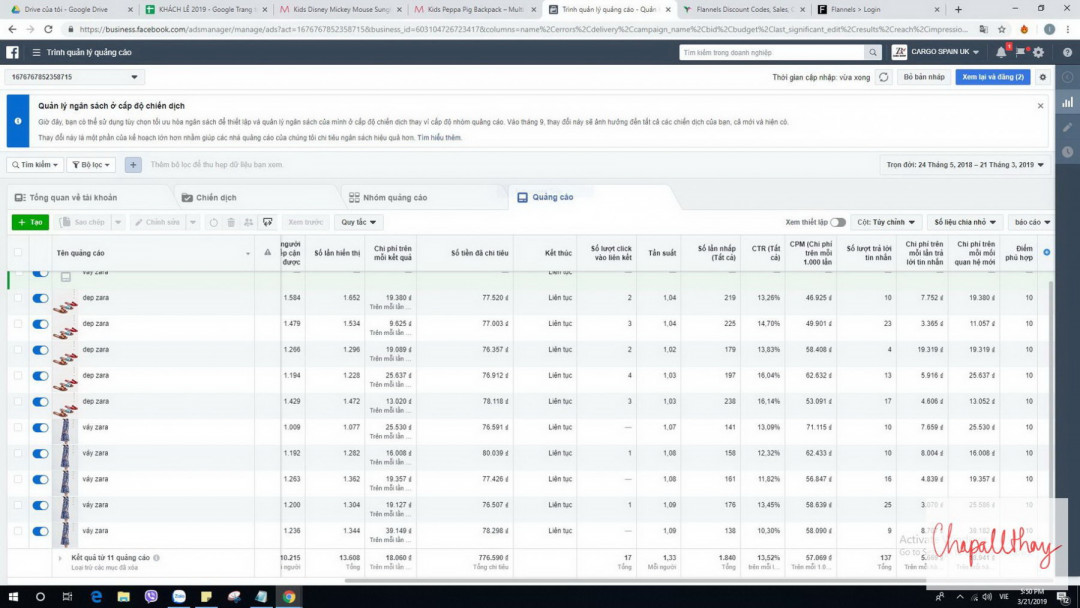
Task: Tick the checkbox for váy zara row with 80.039 đ
Action: point(18,453)
